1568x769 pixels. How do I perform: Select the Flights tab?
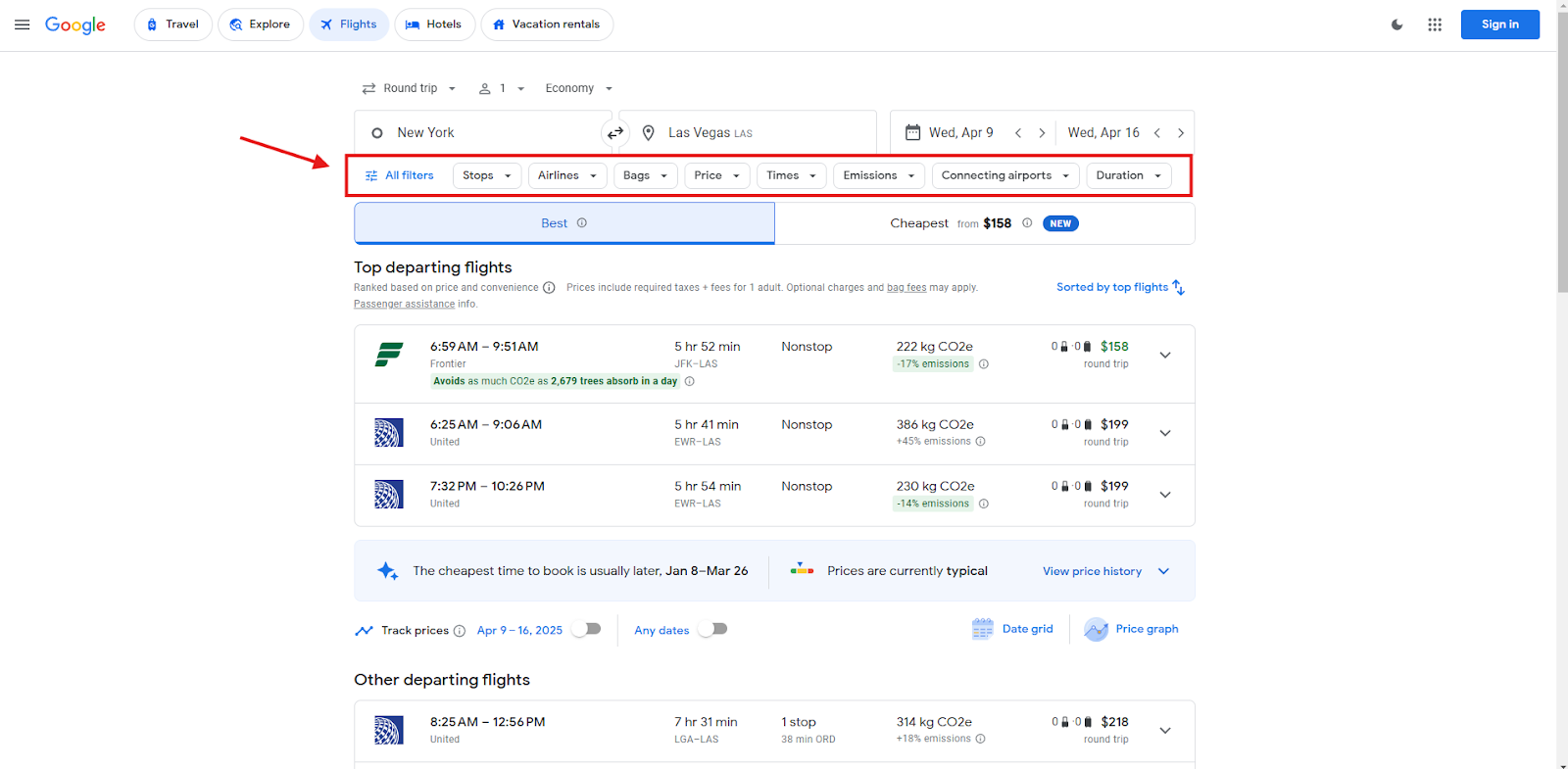click(x=349, y=24)
